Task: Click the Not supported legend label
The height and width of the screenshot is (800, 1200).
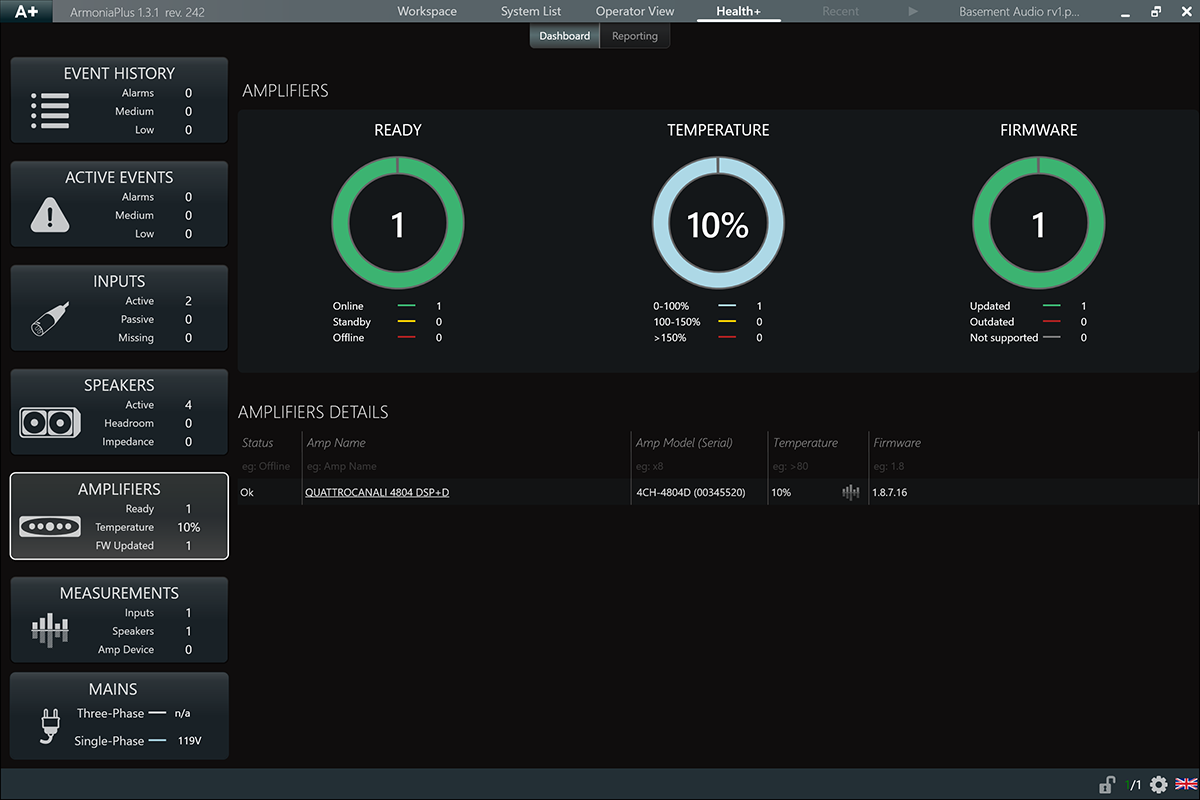Action: tap(1004, 338)
